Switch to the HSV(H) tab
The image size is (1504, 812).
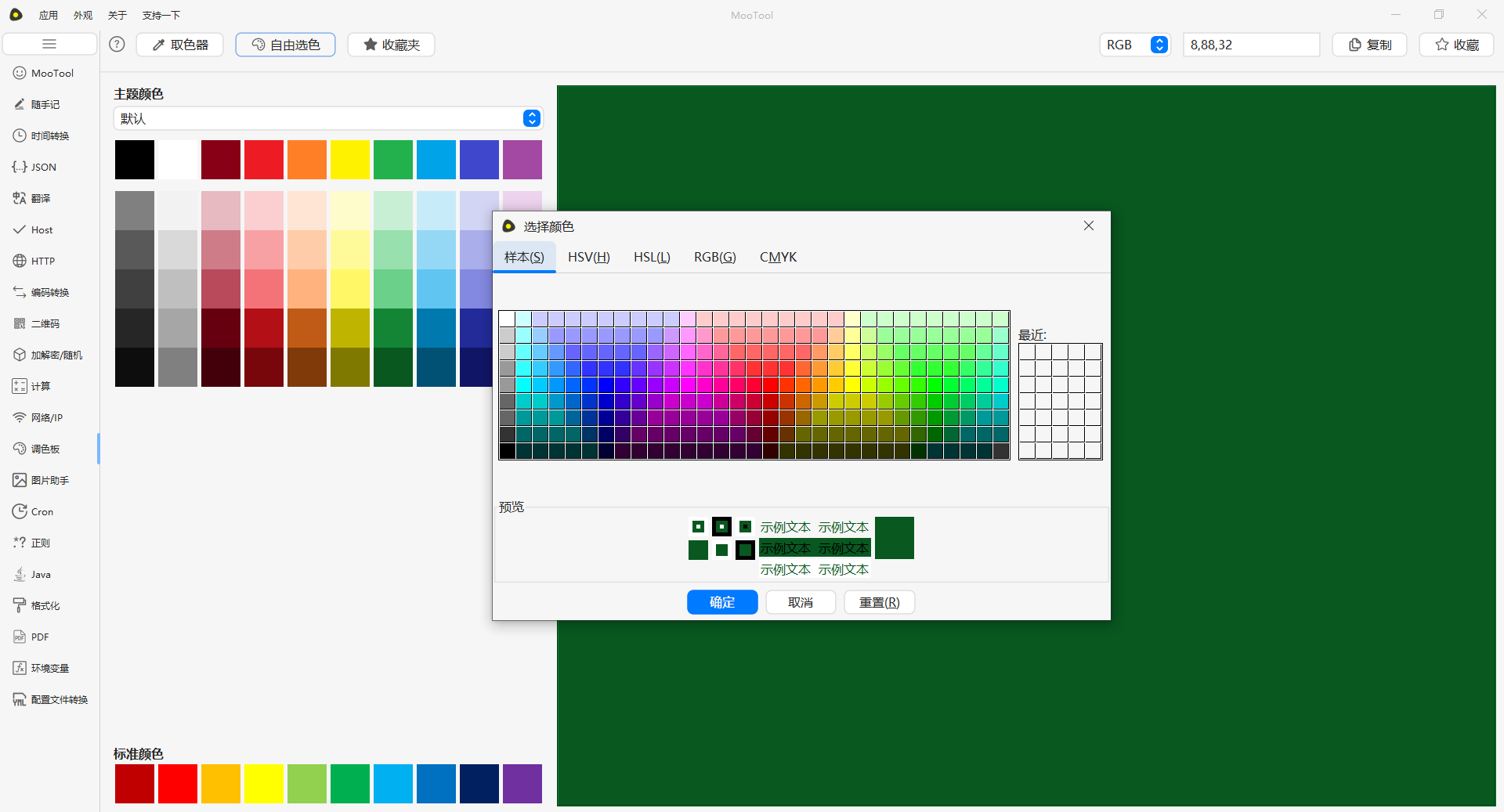click(588, 257)
